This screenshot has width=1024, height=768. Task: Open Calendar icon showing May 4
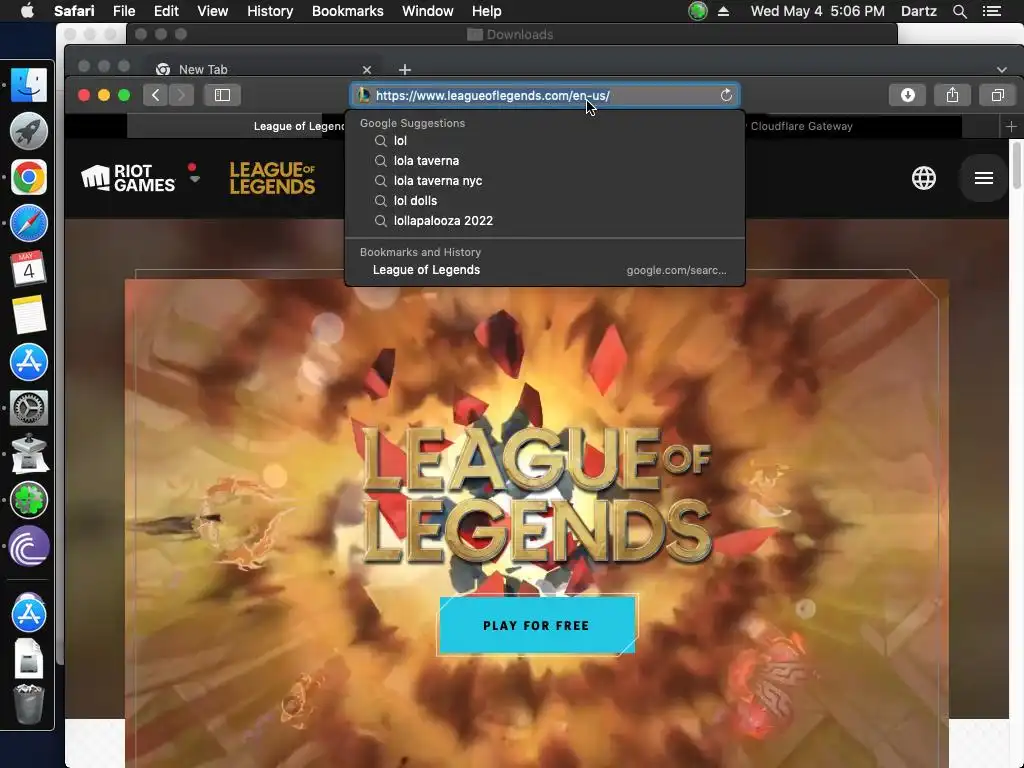[x=29, y=268]
